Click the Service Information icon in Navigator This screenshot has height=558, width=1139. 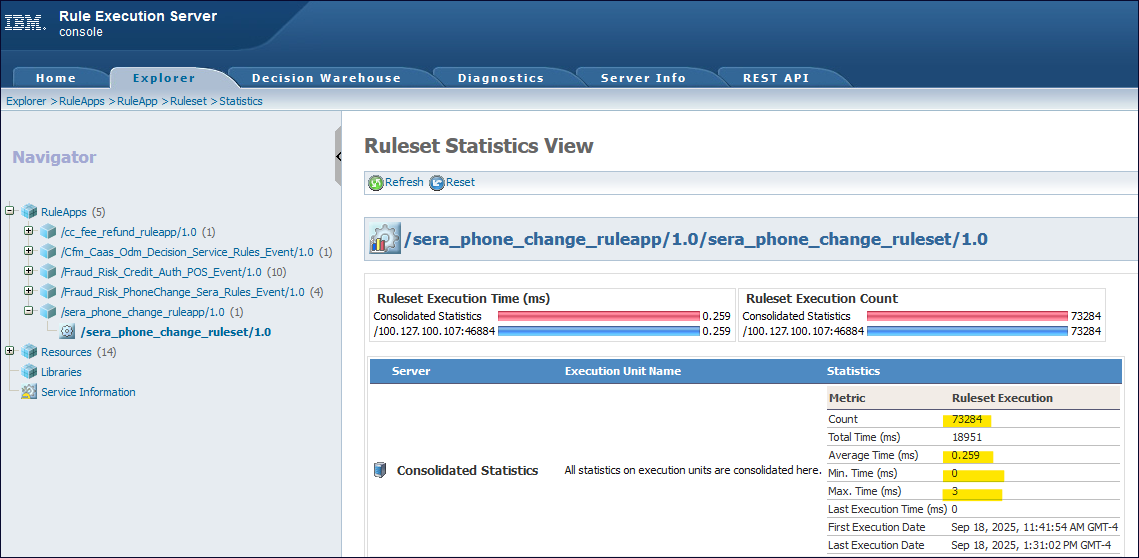(29, 392)
